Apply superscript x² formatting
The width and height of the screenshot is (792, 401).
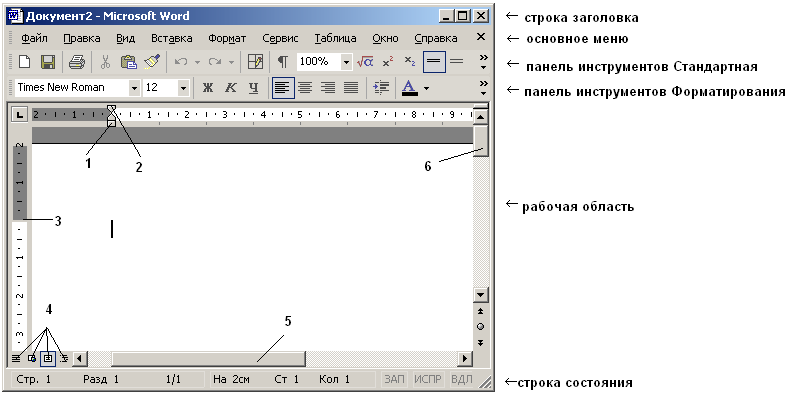388,62
